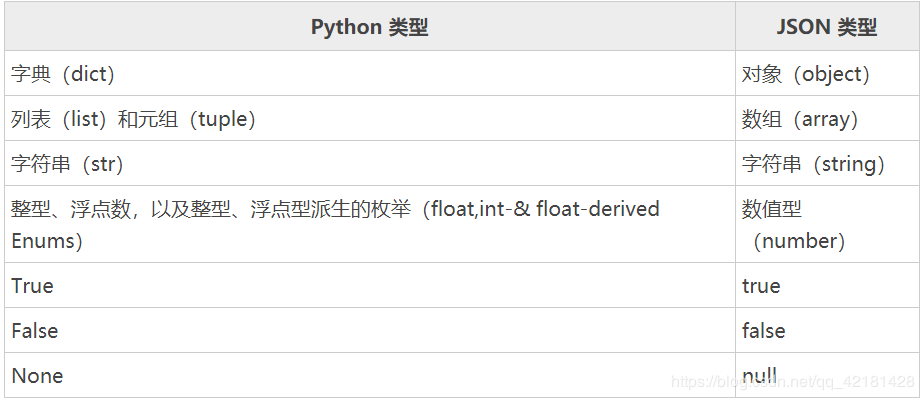Click the Python False cell
This screenshot has width=924, height=400.
point(369,330)
